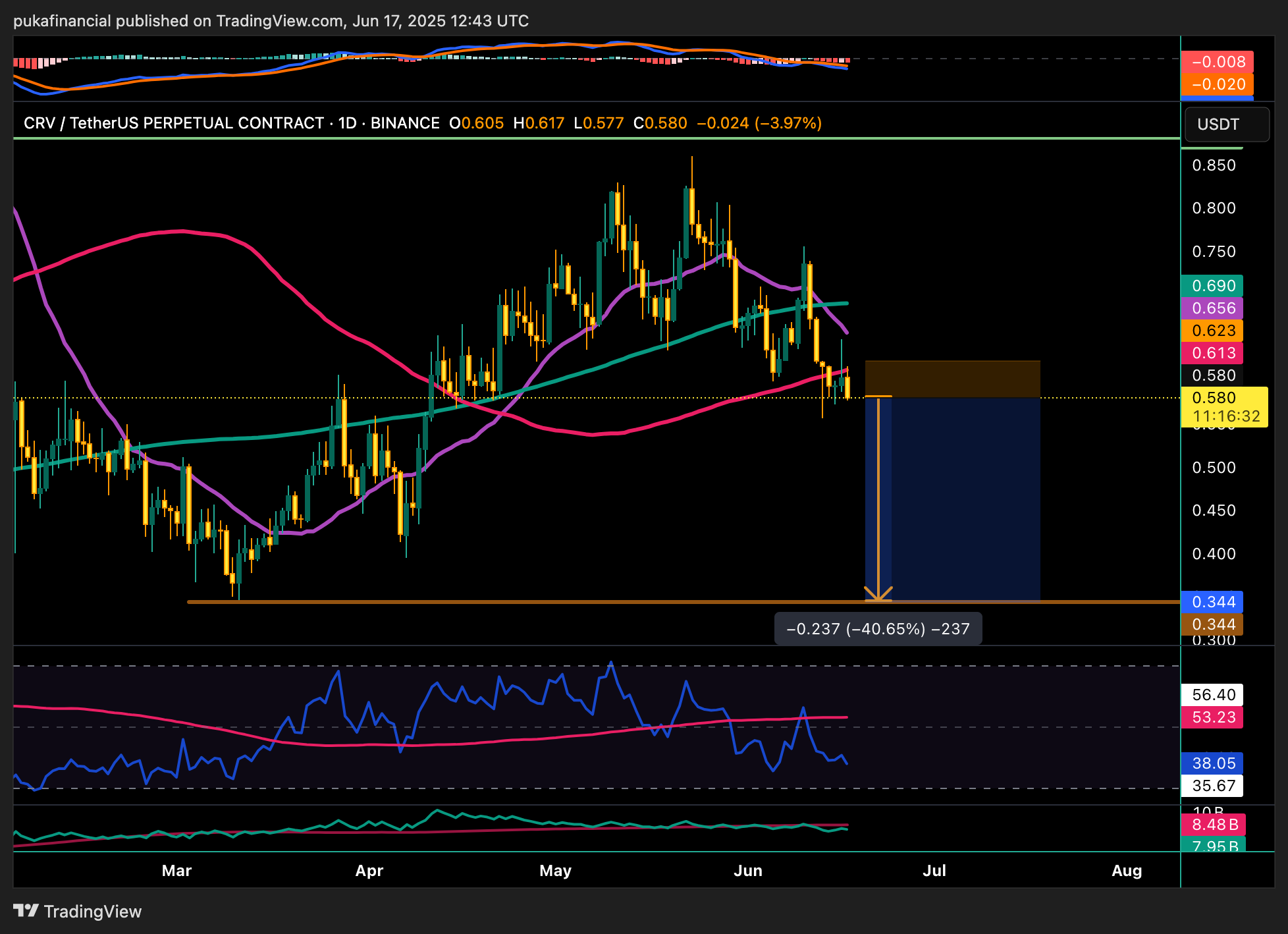Click the orange 0.623 price label

(1212, 331)
